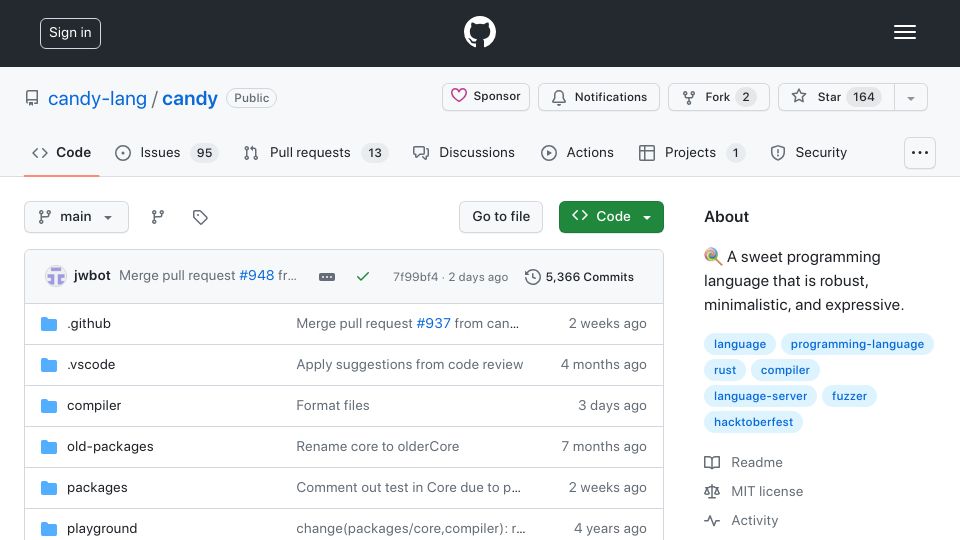Show the commit checks status checkmark
This screenshot has height=540, width=960.
(x=362, y=277)
